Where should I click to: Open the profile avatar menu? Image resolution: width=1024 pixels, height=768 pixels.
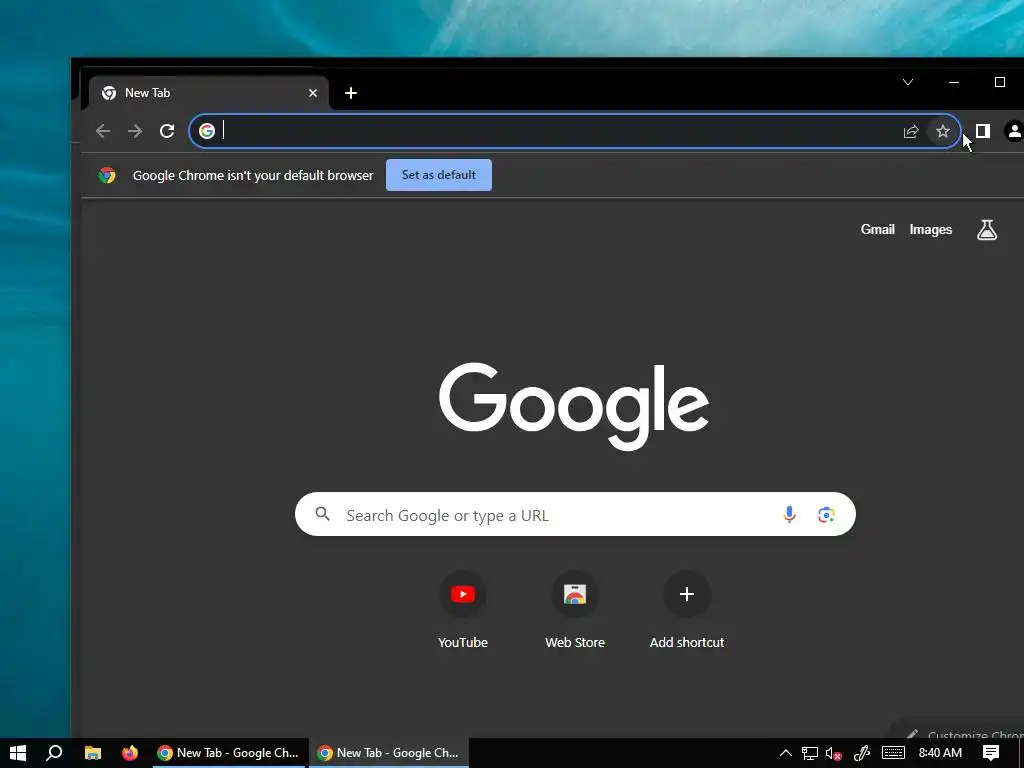[1014, 131]
